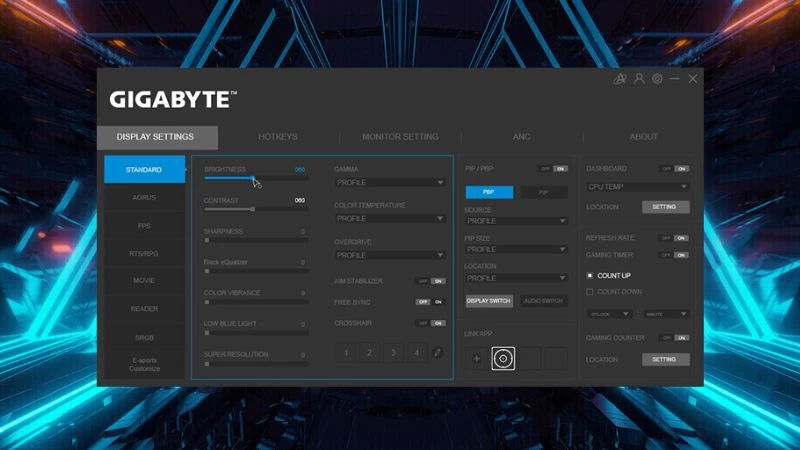Viewport: 800px width, 450px height.
Task: Click the Low Blue Light slider
Action: coord(256,333)
